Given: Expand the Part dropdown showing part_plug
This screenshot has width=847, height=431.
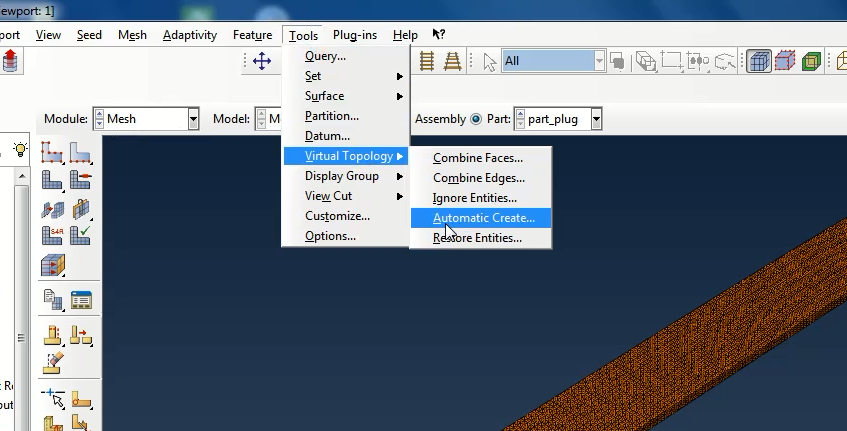Looking at the screenshot, I should pos(596,119).
